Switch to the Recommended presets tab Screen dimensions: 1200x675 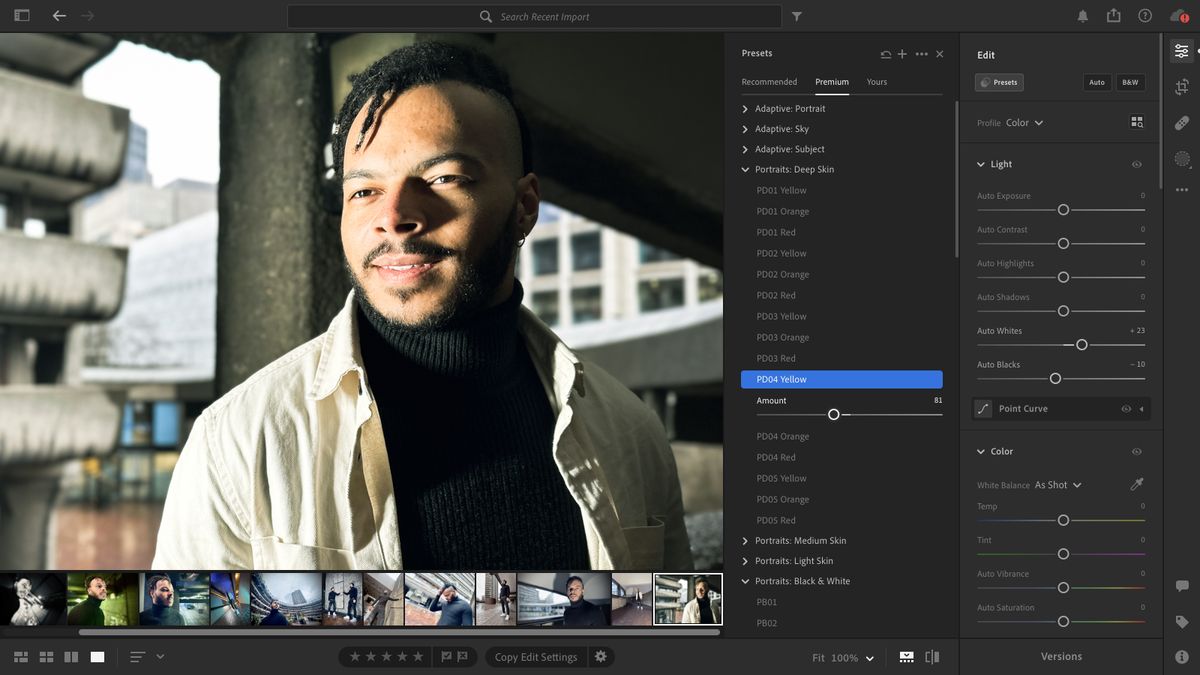click(769, 82)
